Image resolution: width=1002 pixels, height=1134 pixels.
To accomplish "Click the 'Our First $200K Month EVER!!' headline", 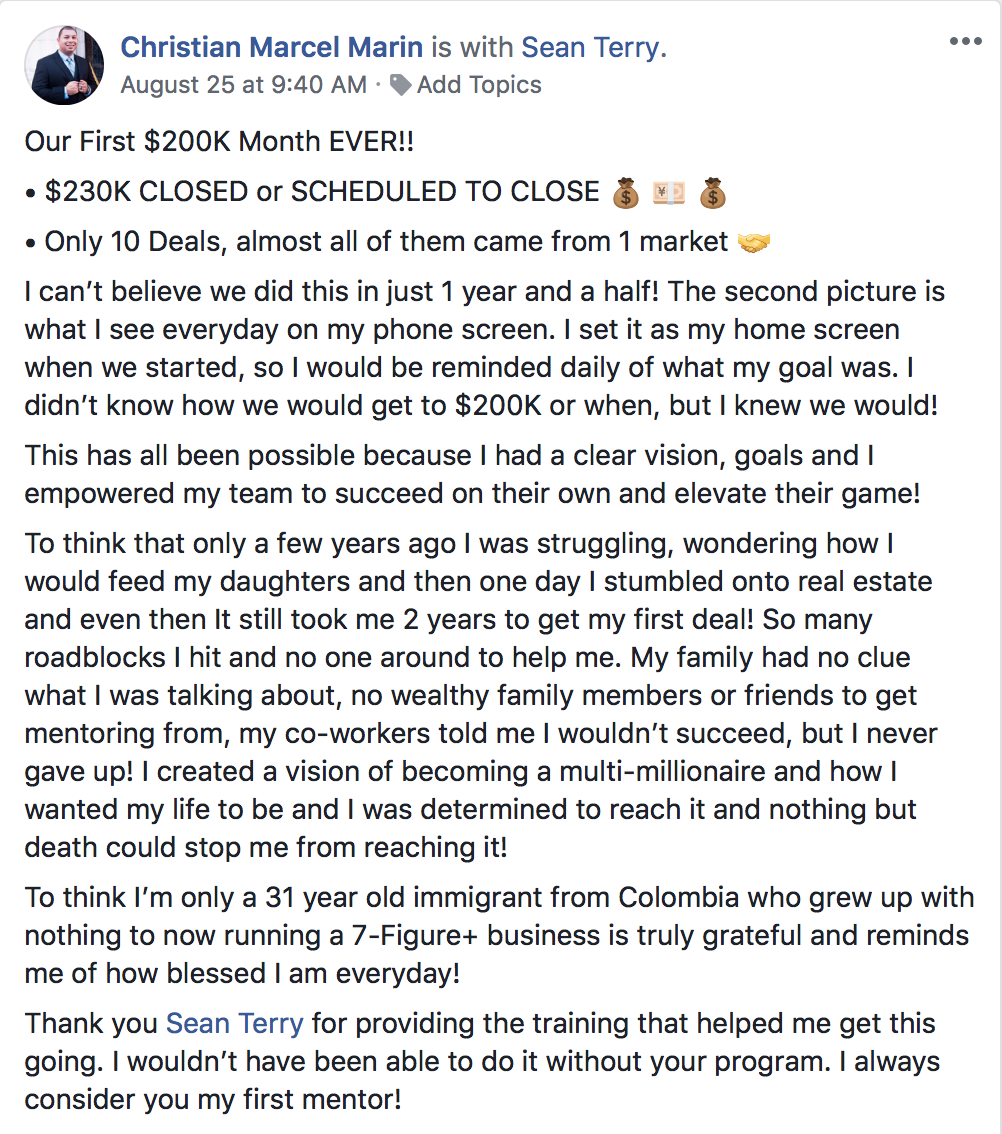I will click(x=219, y=141).
